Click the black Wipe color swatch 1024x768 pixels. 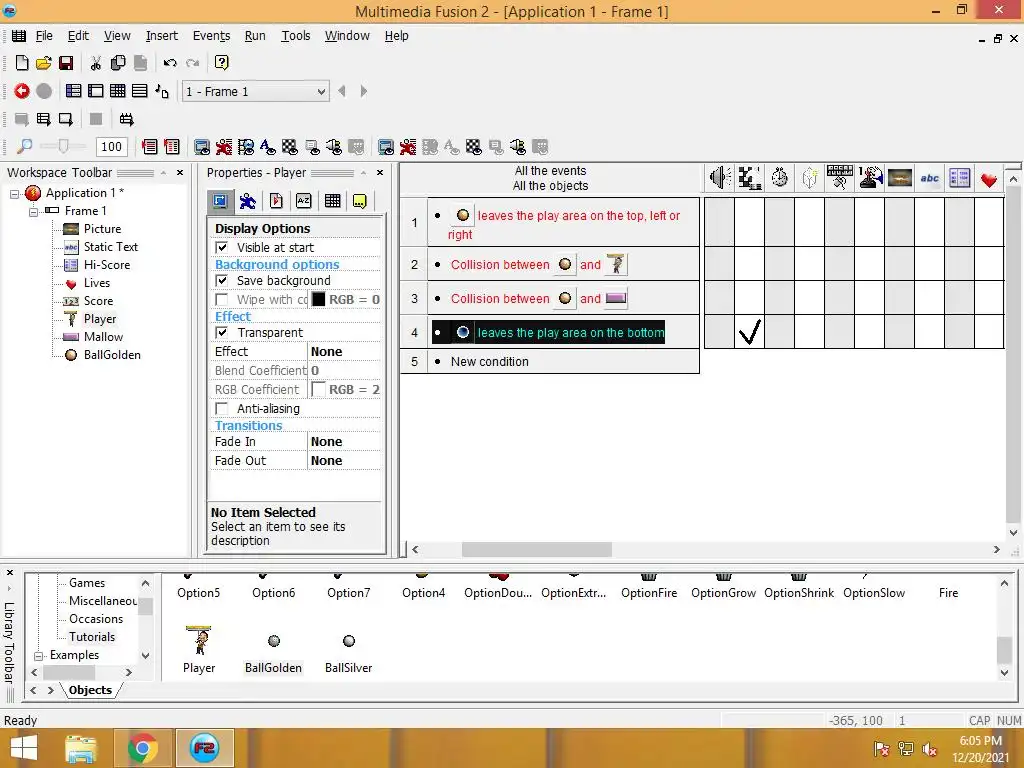pyautogui.click(x=318, y=299)
